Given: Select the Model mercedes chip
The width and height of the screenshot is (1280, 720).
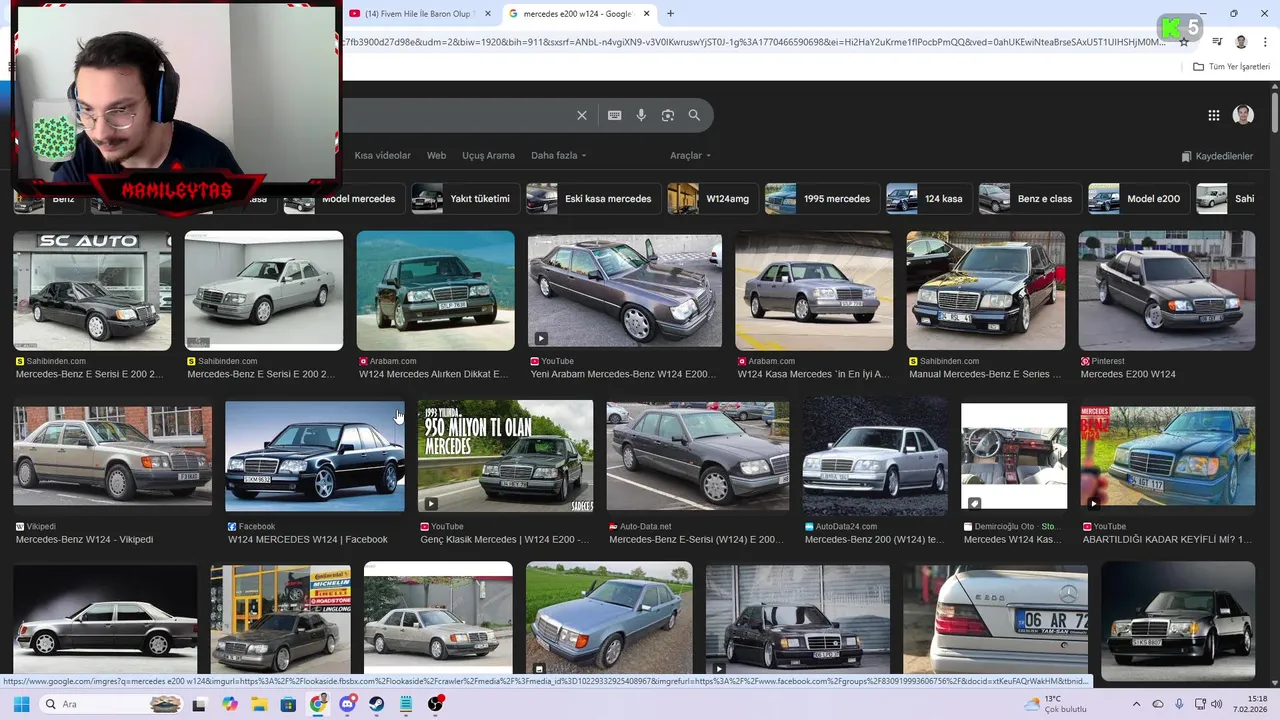Looking at the screenshot, I should pos(343,199).
